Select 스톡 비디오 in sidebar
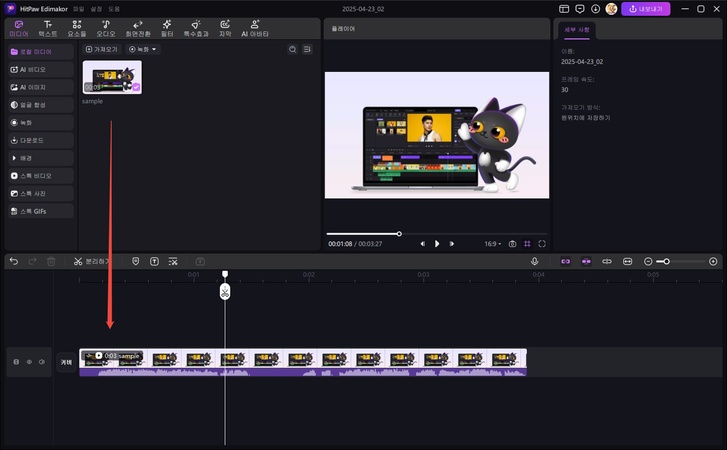 41,176
